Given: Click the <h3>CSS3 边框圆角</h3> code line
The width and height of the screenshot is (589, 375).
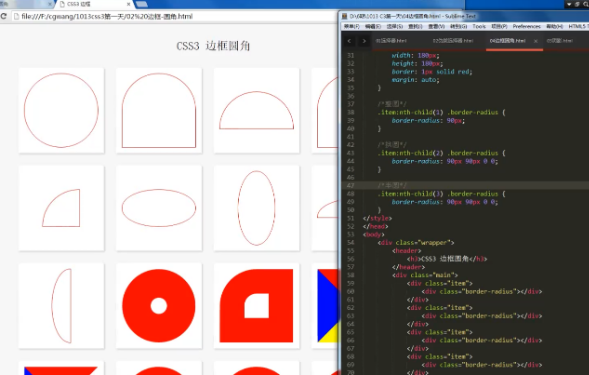Looking at the screenshot, I should click(x=447, y=259).
